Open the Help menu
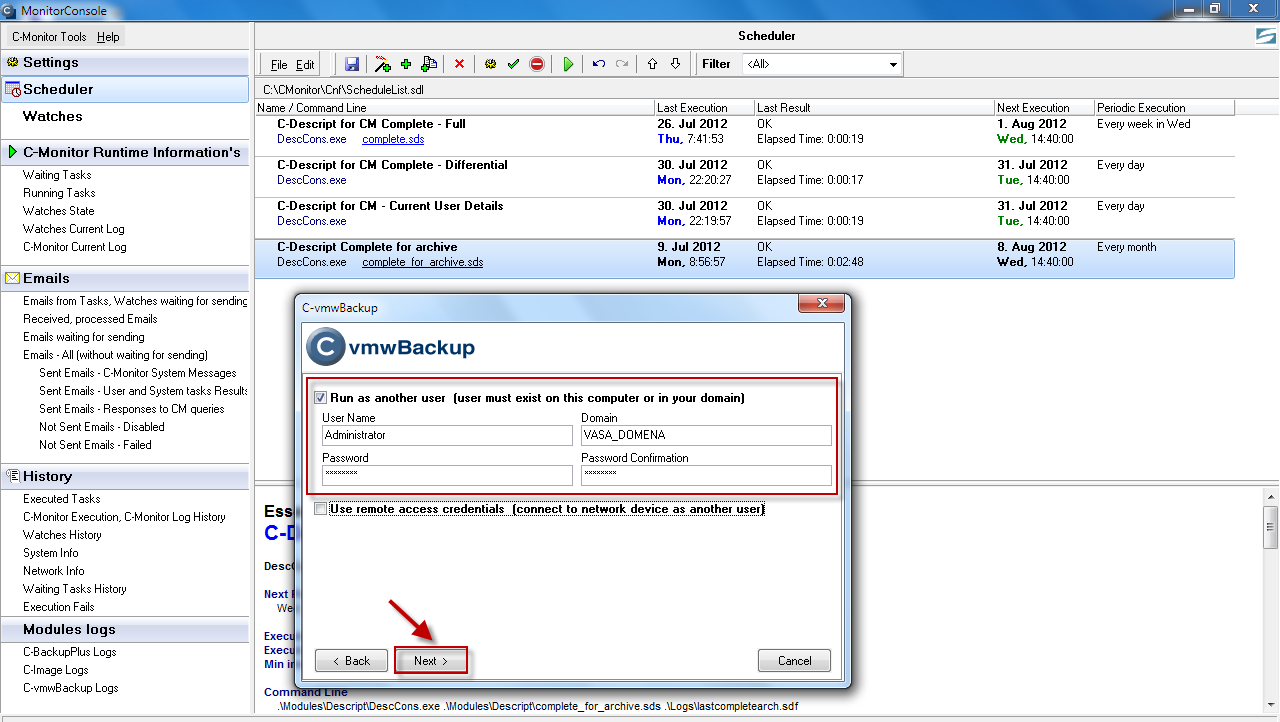 pos(108,37)
